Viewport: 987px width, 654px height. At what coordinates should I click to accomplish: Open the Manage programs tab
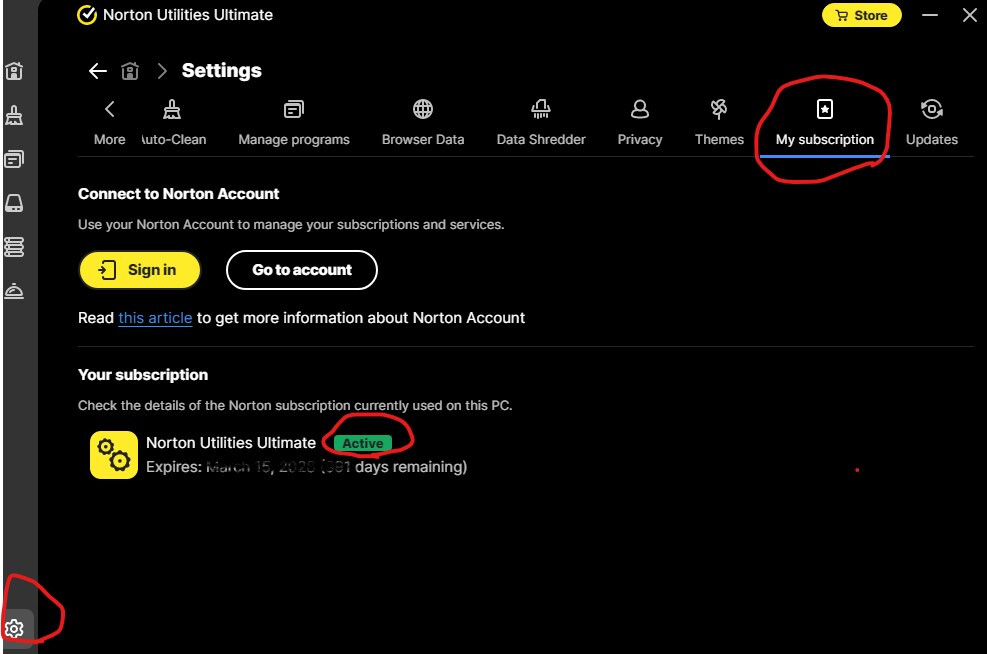coord(294,122)
